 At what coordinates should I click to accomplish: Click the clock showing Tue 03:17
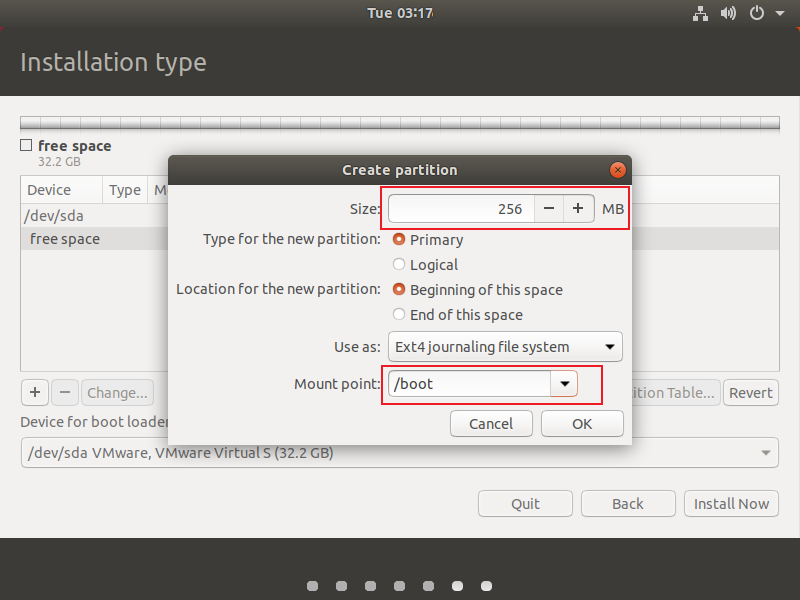[400, 13]
